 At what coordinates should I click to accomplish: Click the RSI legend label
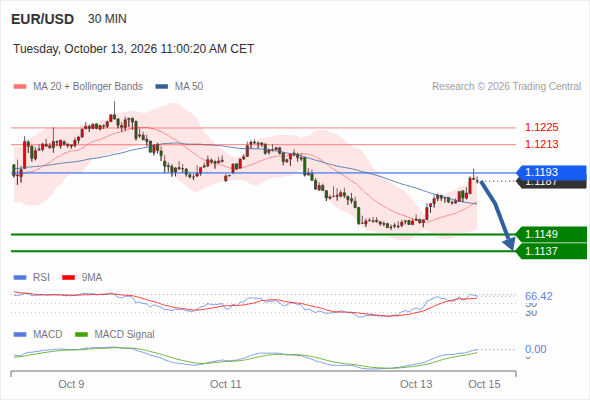[41, 278]
